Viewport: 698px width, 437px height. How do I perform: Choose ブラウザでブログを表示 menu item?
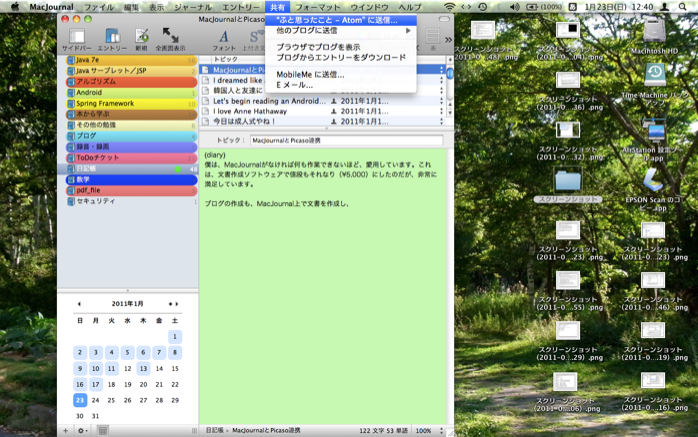click(x=341, y=47)
